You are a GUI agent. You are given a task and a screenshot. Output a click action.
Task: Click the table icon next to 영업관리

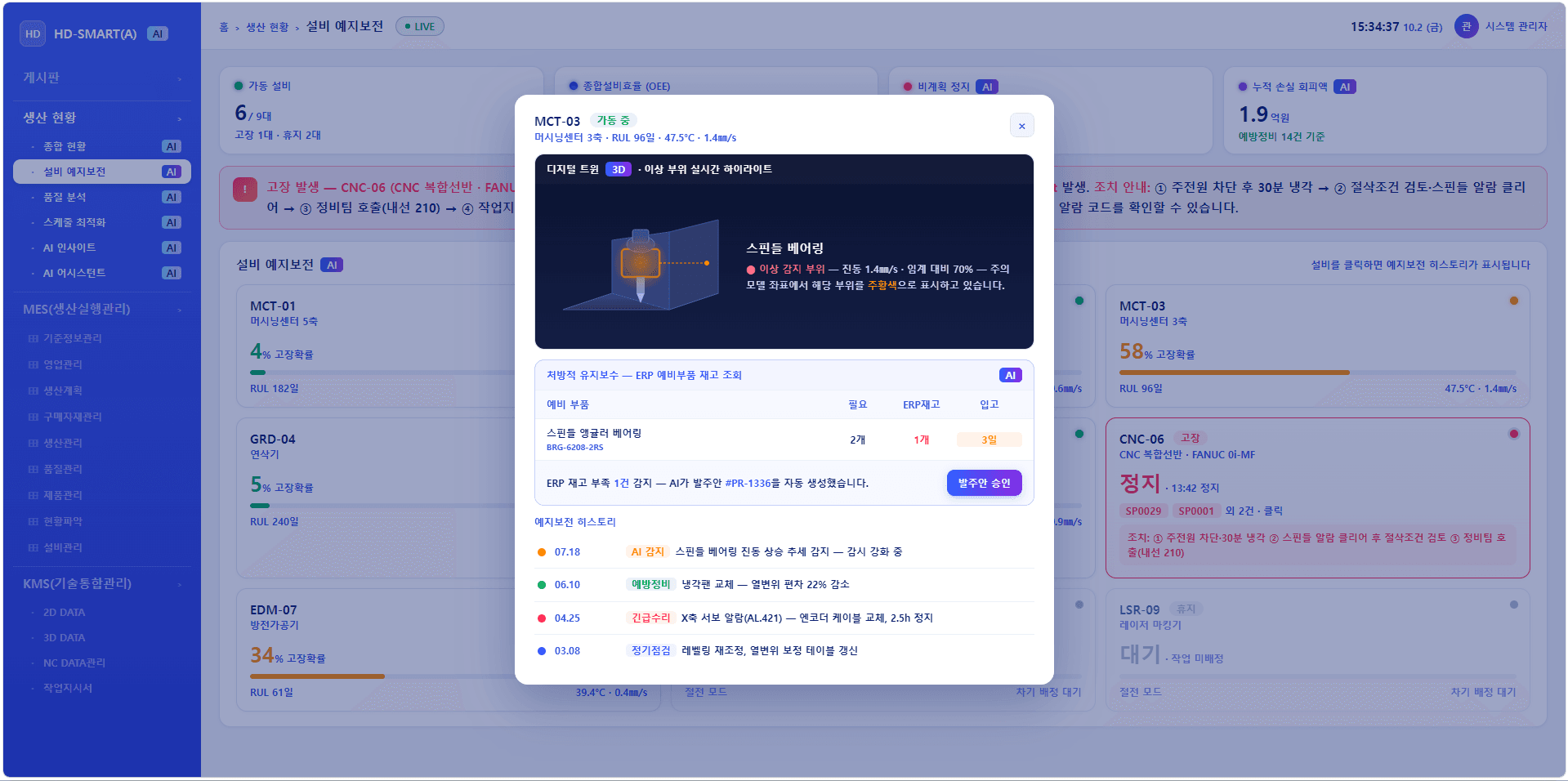coord(34,364)
